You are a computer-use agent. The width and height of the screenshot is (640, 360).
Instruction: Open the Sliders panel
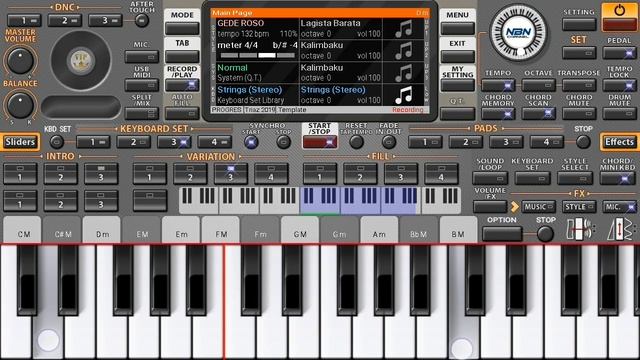20,142
